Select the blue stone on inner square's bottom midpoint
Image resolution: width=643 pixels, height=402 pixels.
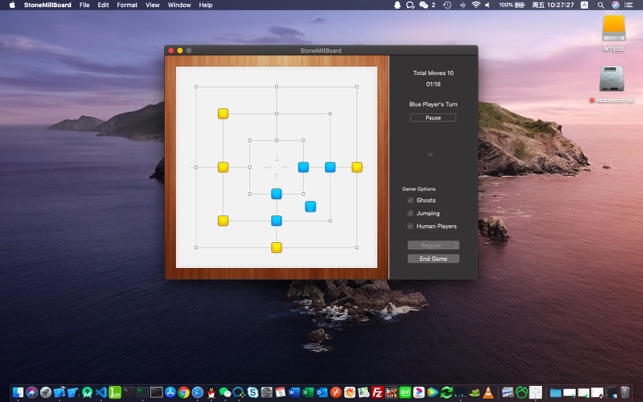click(276, 194)
